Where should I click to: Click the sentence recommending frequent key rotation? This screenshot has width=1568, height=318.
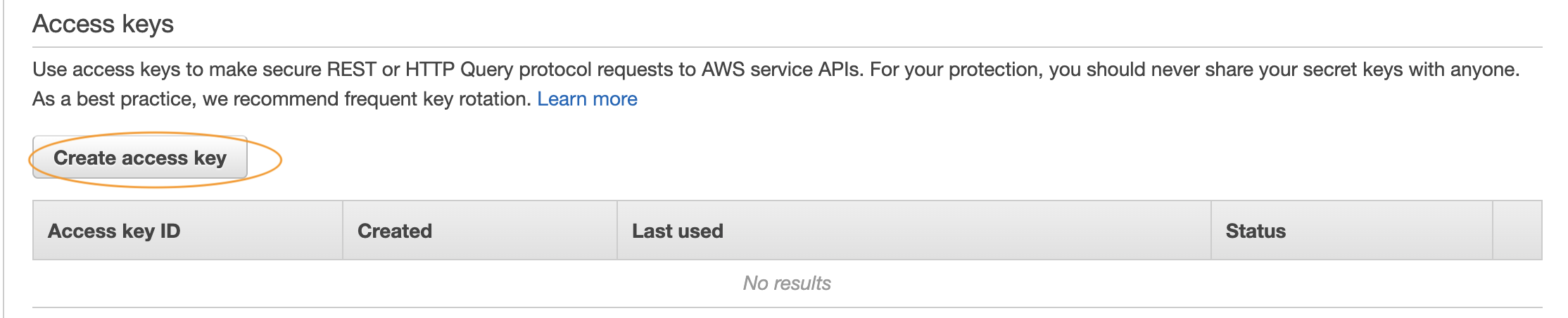(x=282, y=99)
